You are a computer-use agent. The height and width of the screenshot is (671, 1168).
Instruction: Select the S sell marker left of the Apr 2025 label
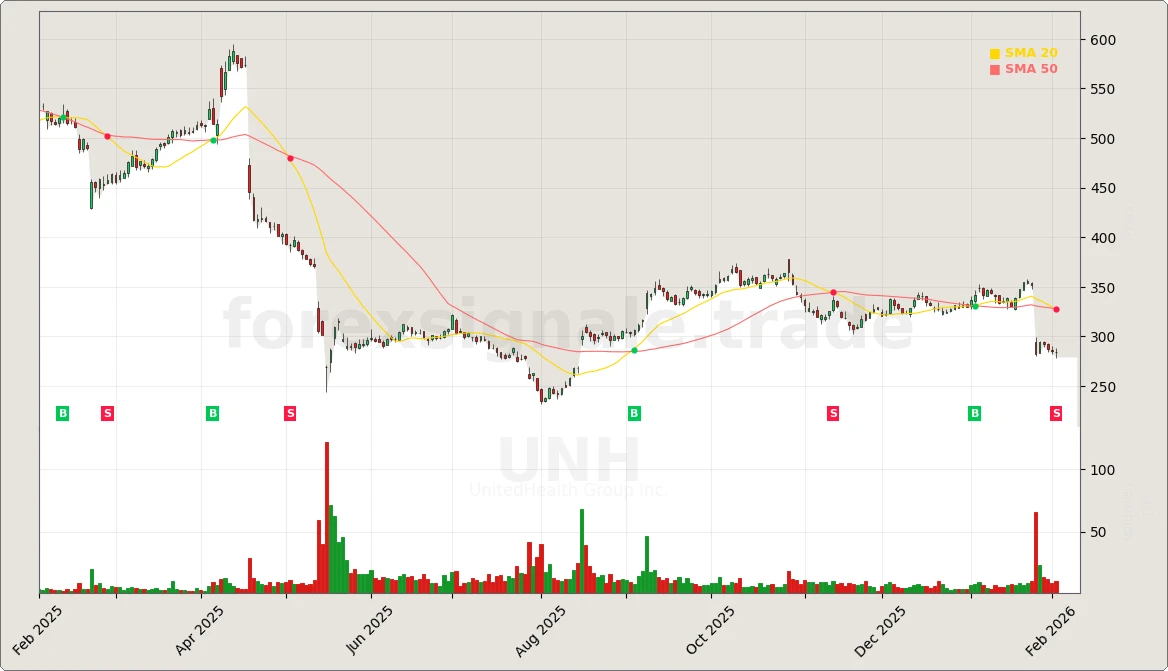point(107,412)
